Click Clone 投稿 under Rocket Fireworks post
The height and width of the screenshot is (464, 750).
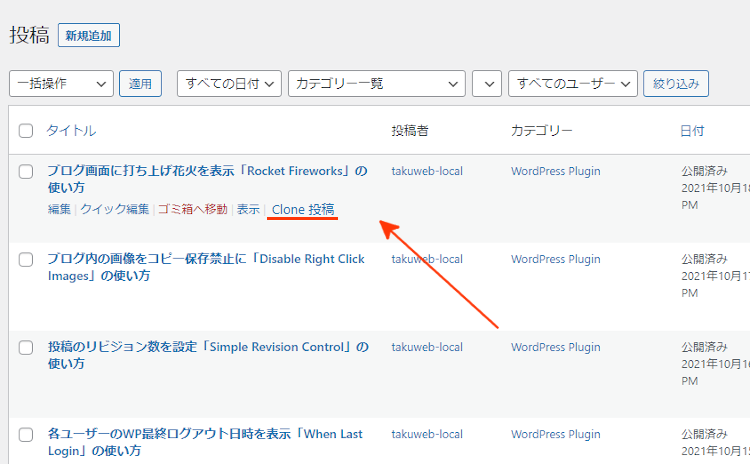point(303,210)
